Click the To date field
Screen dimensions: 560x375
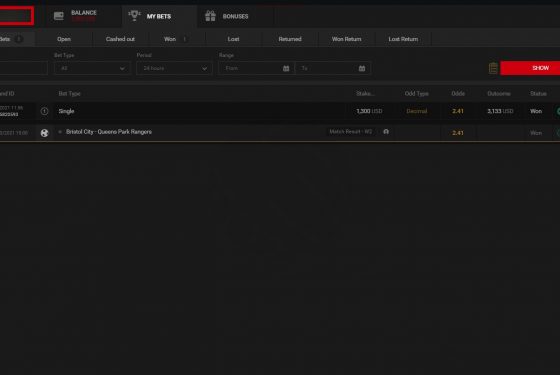tap(332, 68)
